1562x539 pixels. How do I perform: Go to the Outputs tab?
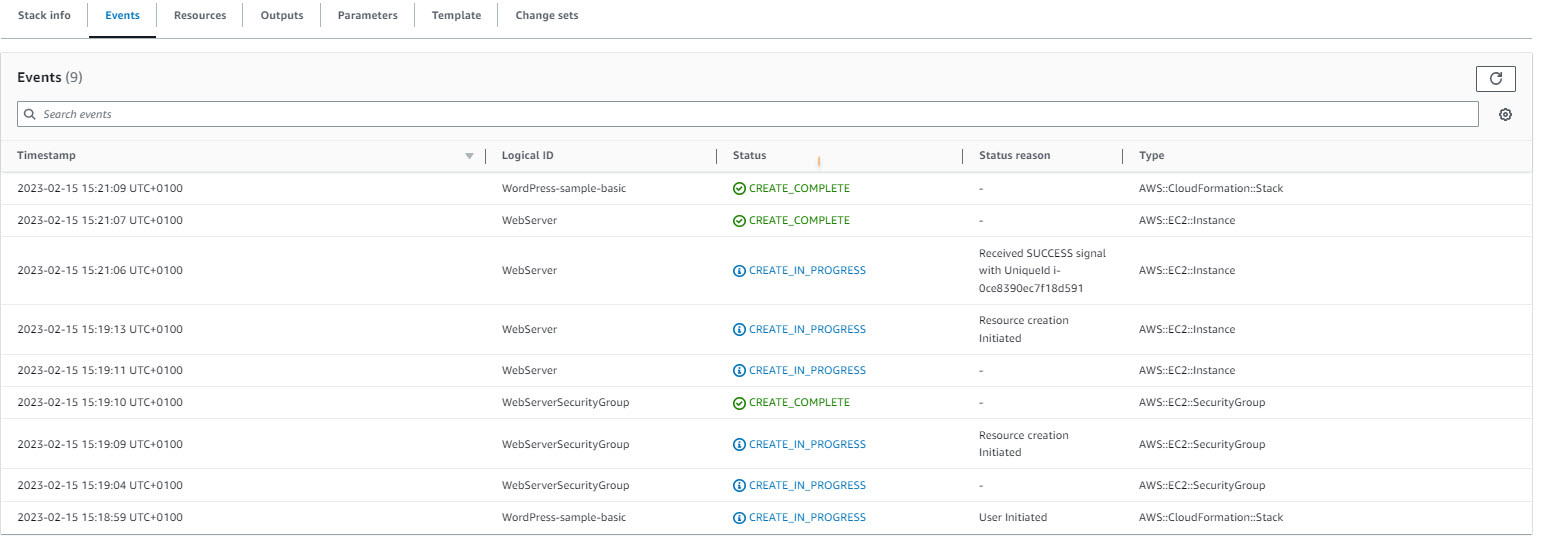(282, 16)
